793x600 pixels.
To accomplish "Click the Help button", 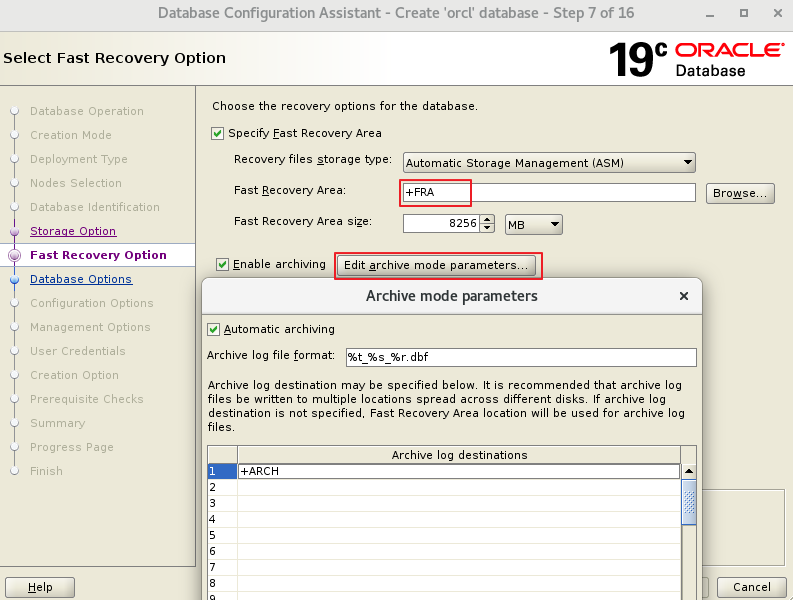I will click(40, 587).
